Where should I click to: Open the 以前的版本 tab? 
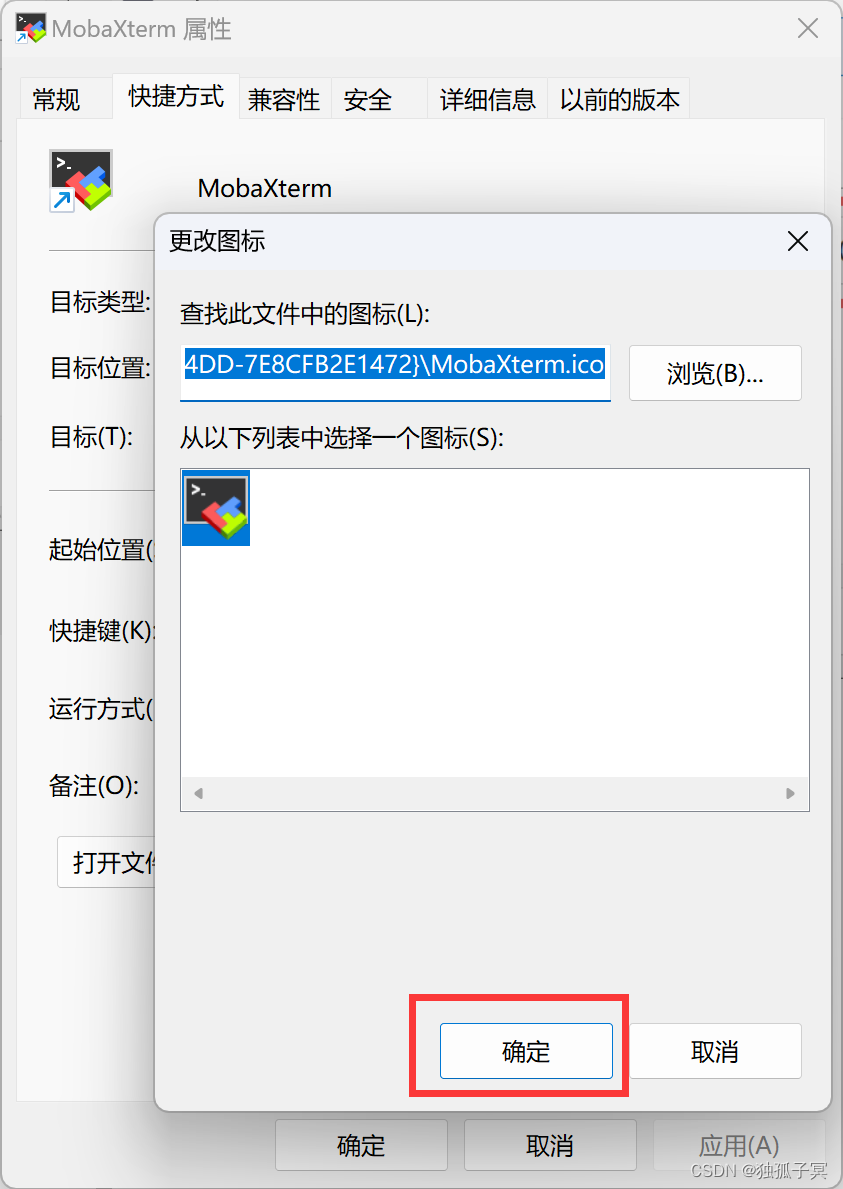pyautogui.click(x=619, y=99)
